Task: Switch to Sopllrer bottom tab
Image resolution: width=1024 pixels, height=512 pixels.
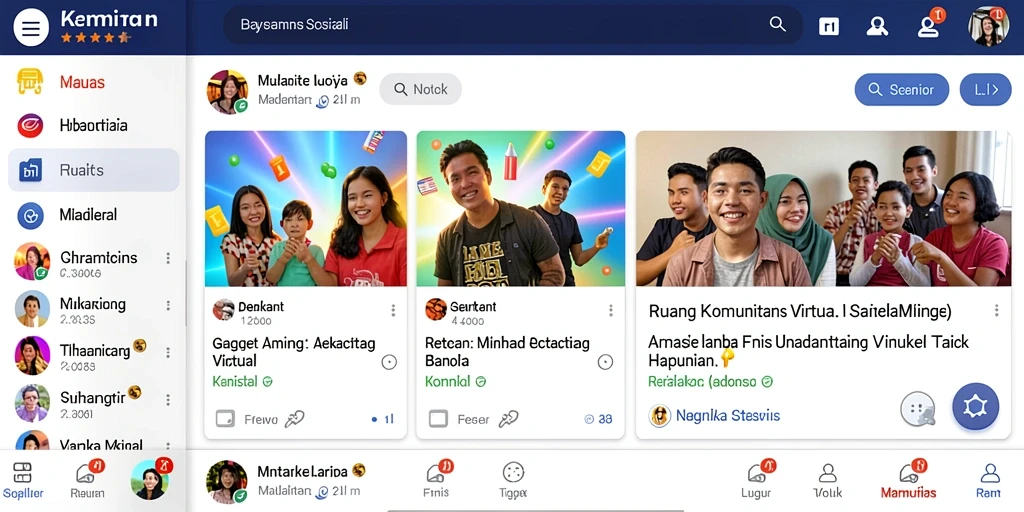Action: [x=23, y=481]
